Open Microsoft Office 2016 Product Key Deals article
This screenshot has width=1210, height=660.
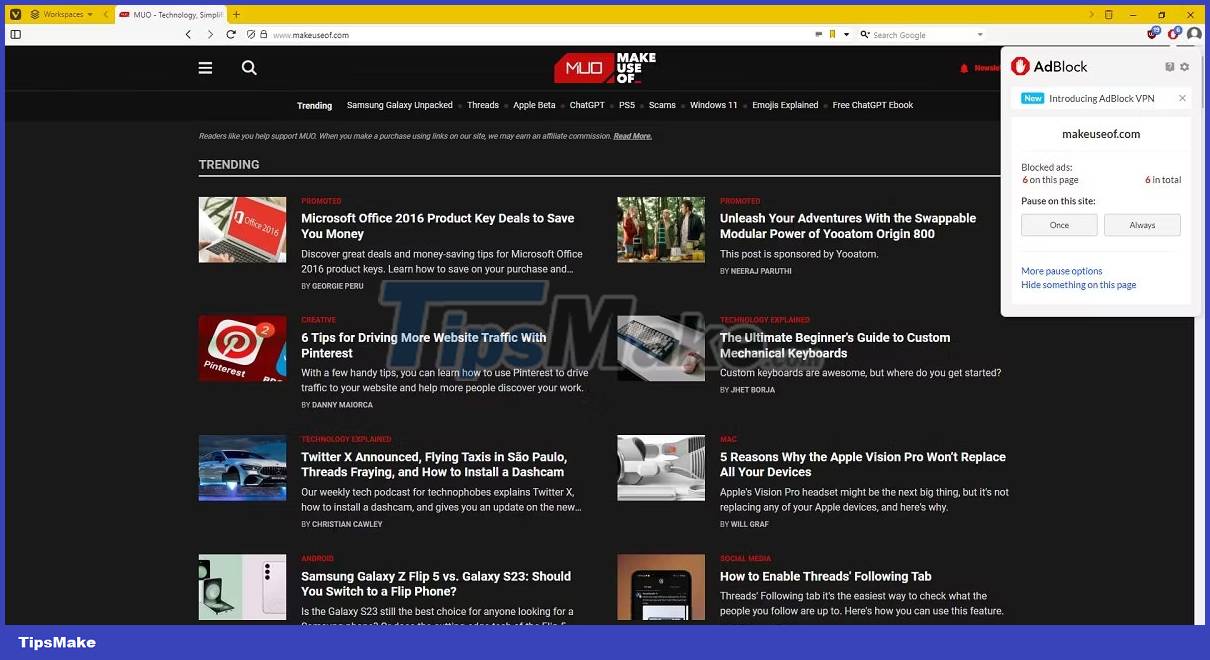point(438,226)
